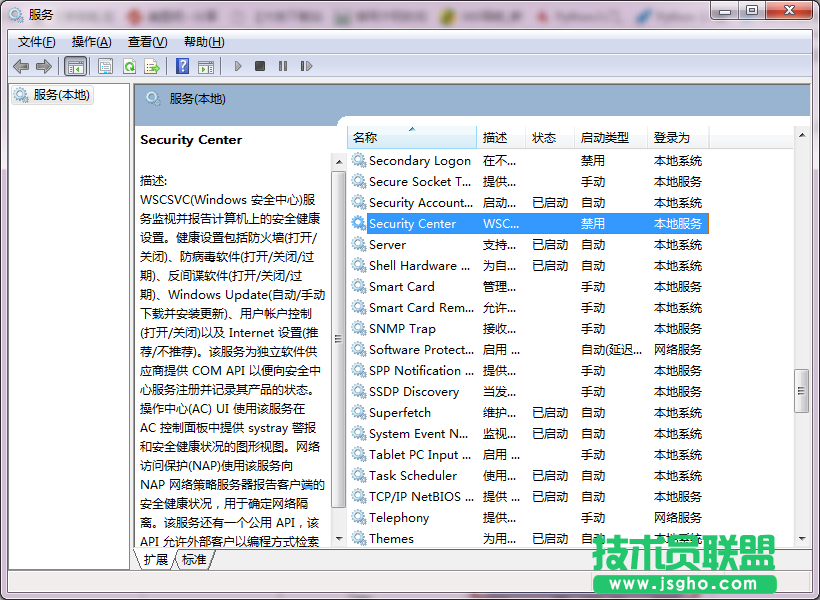Open the Properties icon on the toolbar

click(x=105, y=65)
